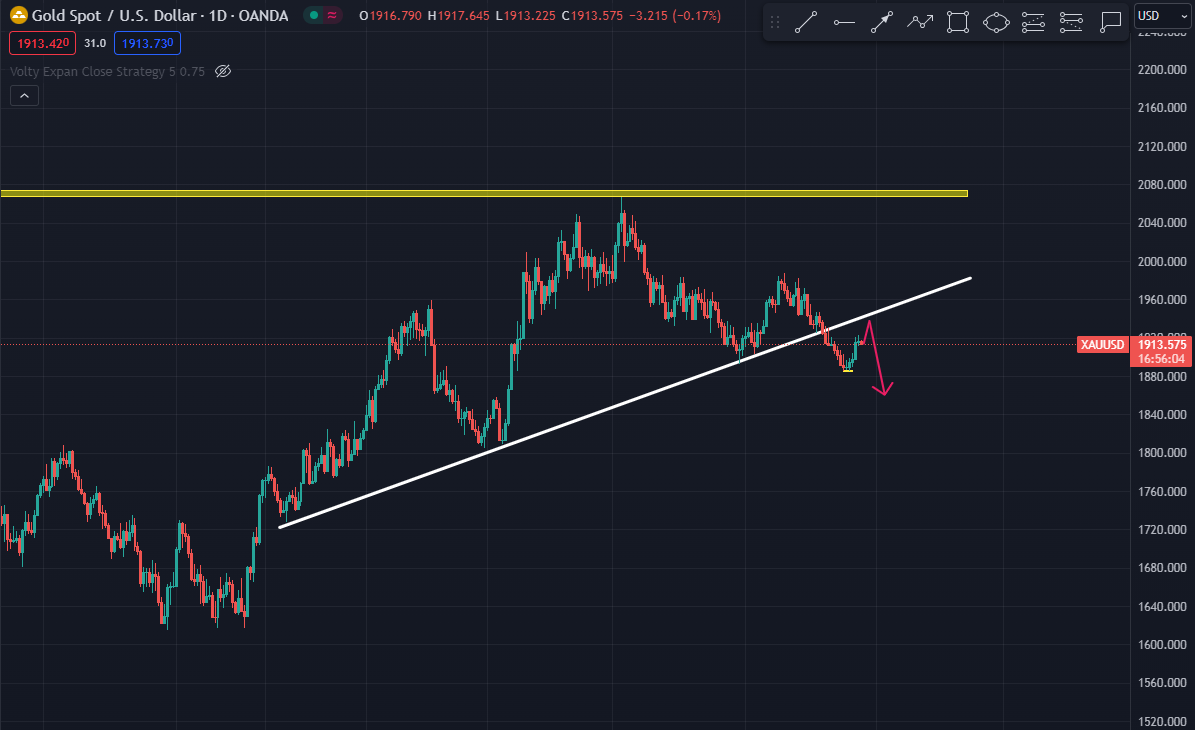Show the hidden Volty Expan Close Strategy

coord(223,71)
